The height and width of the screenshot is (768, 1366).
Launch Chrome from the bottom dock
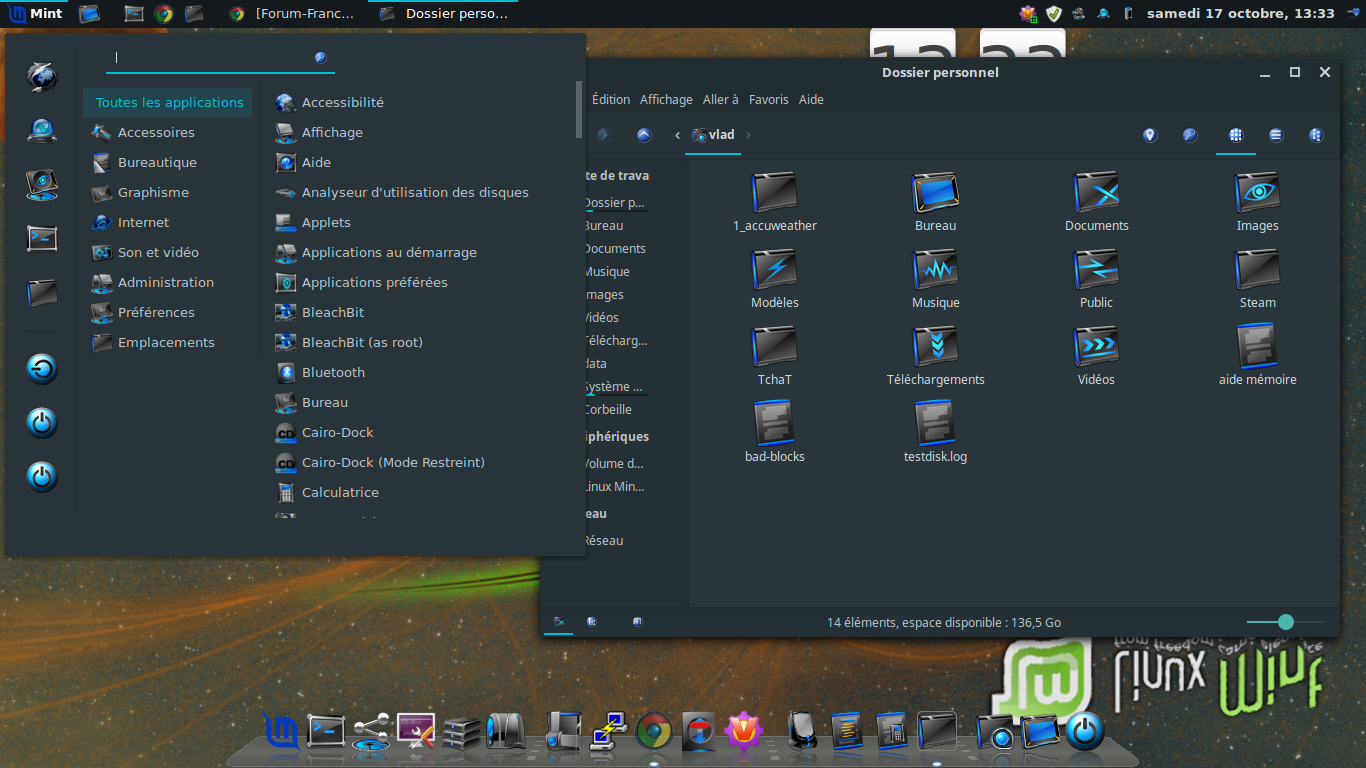(653, 732)
